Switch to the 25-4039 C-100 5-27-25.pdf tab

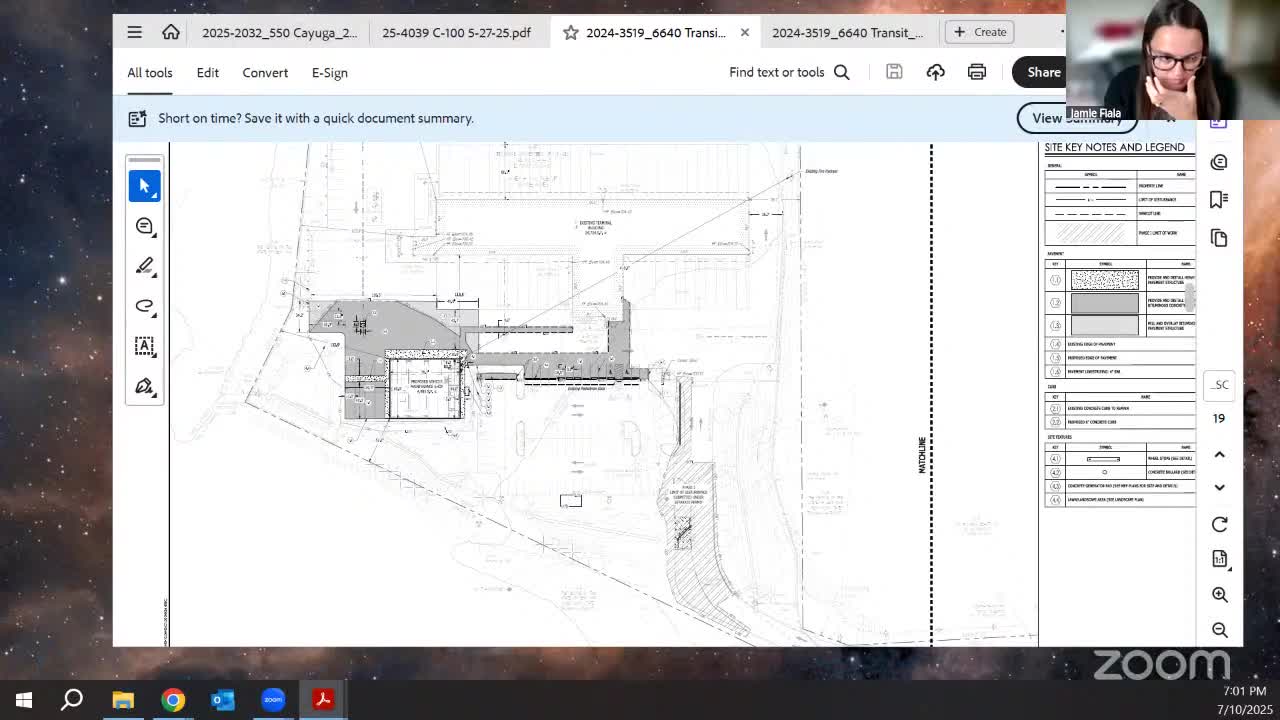pos(456,32)
